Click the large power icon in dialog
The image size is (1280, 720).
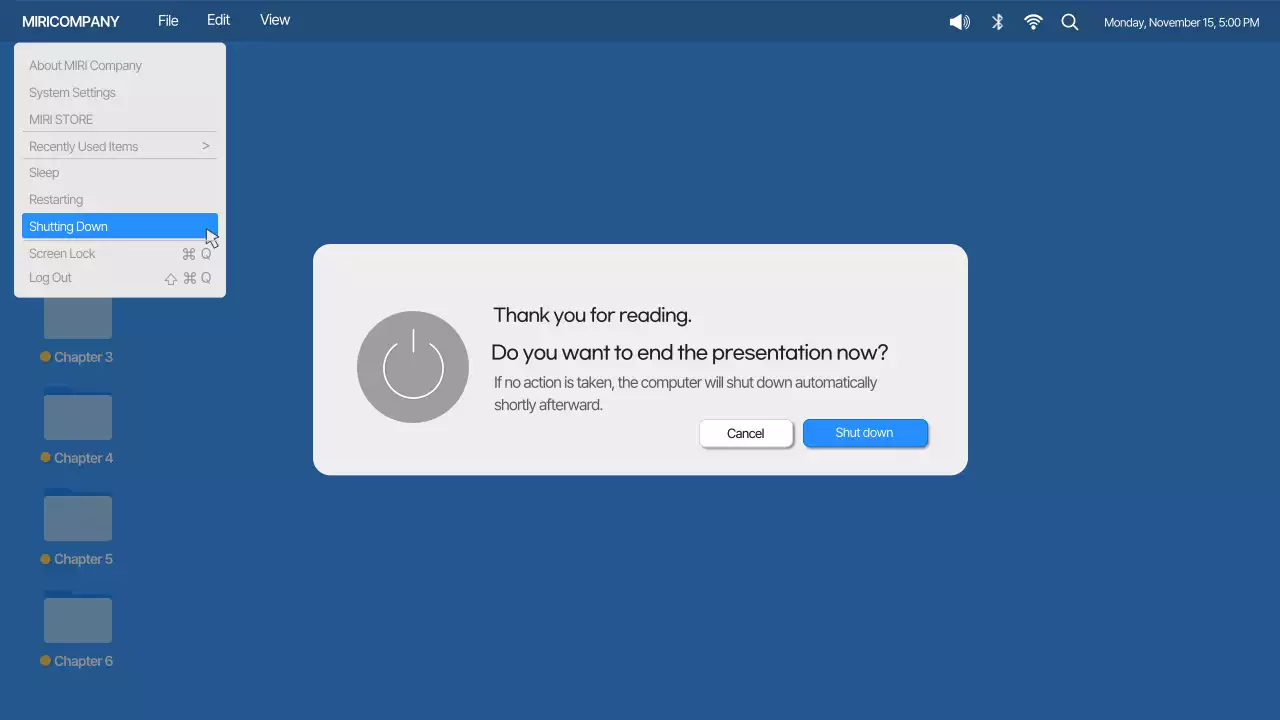(x=413, y=367)
